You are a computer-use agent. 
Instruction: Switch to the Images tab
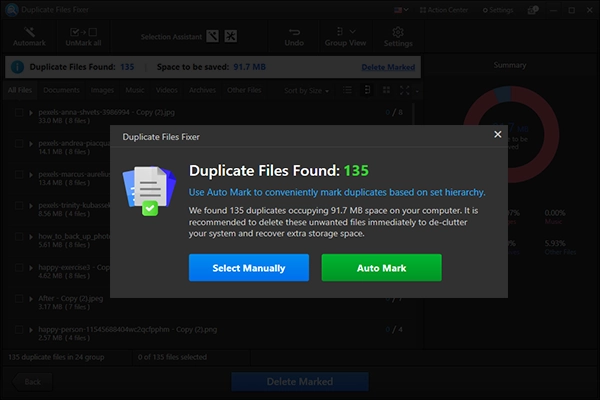click(102, 90)
